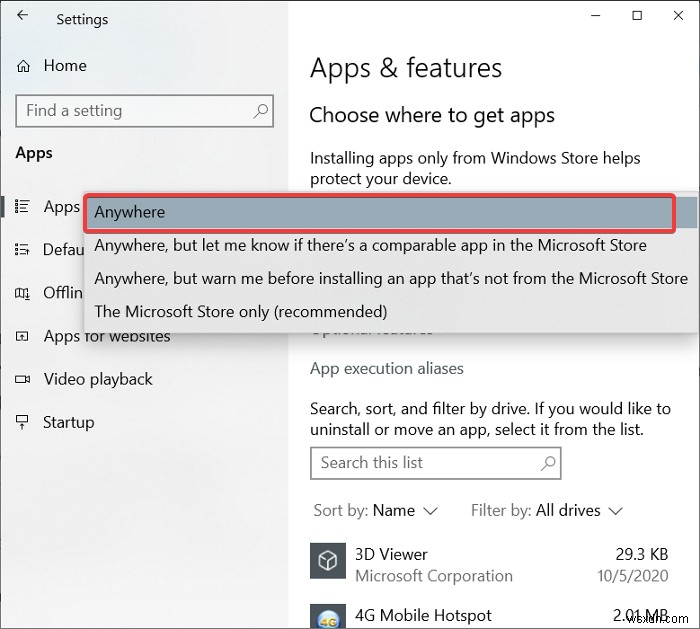Click the magnifier icon in Find a setting

point(261,111)
